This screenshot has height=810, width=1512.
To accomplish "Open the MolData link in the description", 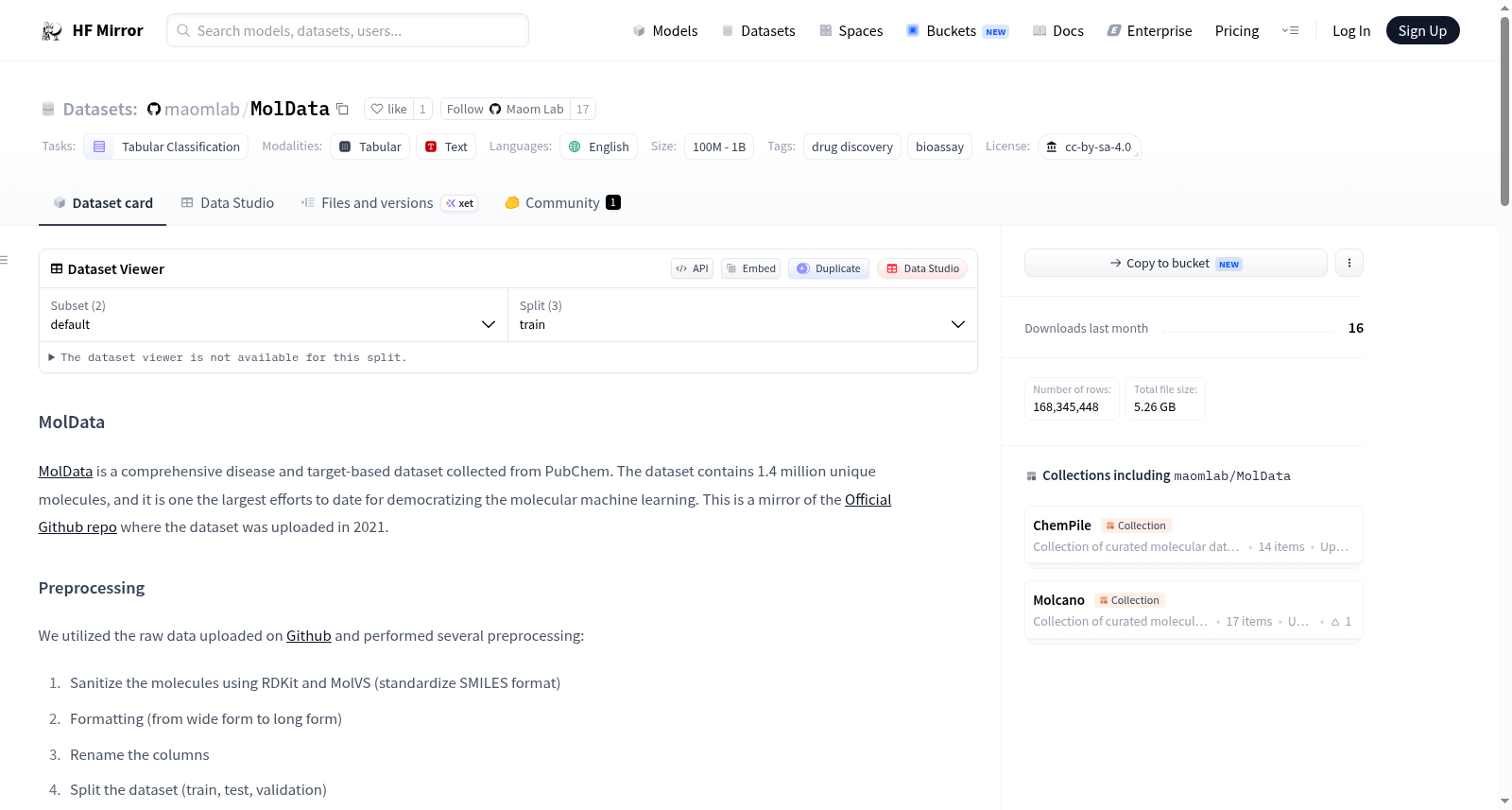I will point(65,471).
